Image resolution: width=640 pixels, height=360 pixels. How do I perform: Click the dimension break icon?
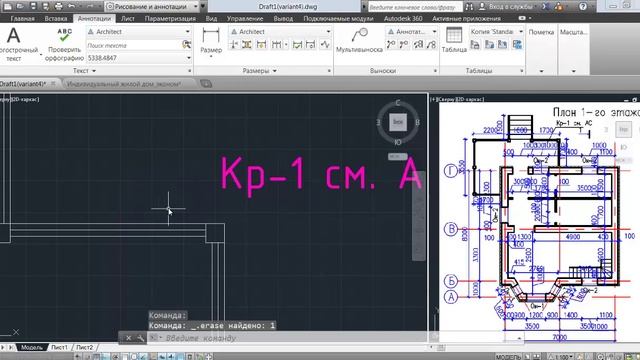click(234, 44)
